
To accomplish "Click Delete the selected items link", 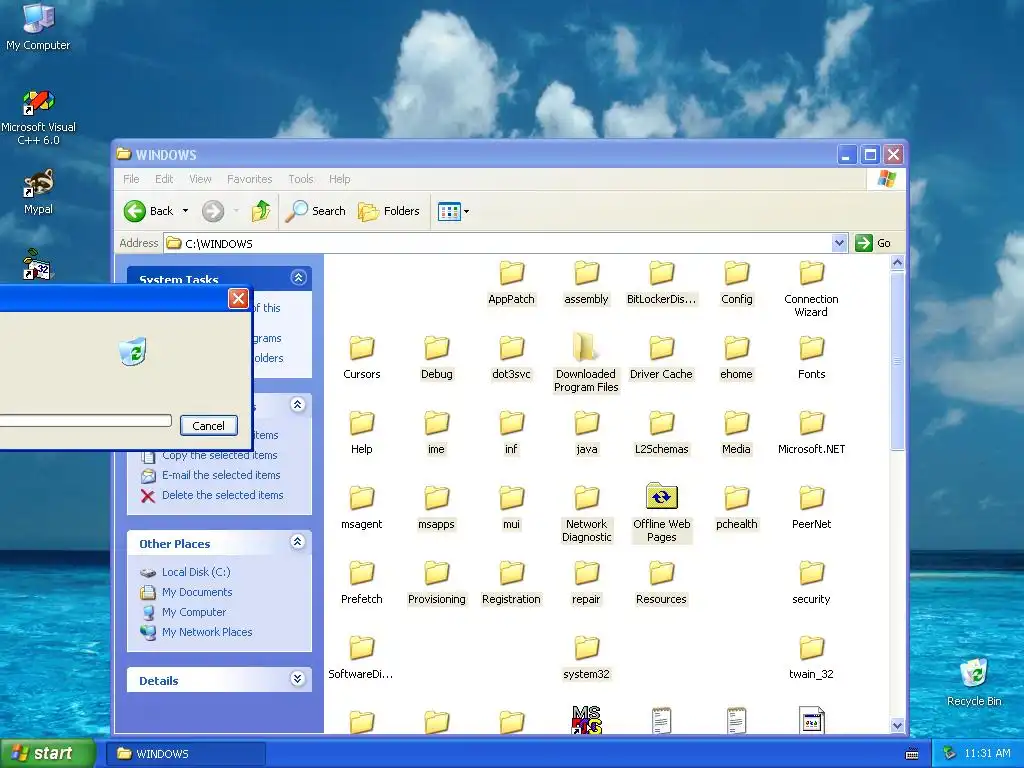I will tap(223, 495).
